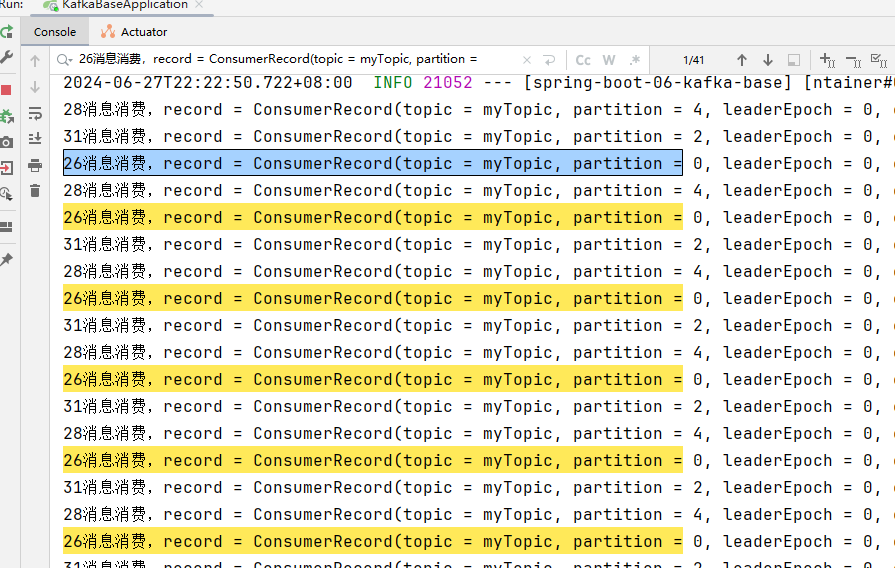Screen dimensions: 895x568
Task: Select the KafkaBaseApplication run tab
Action: (124, 5)
